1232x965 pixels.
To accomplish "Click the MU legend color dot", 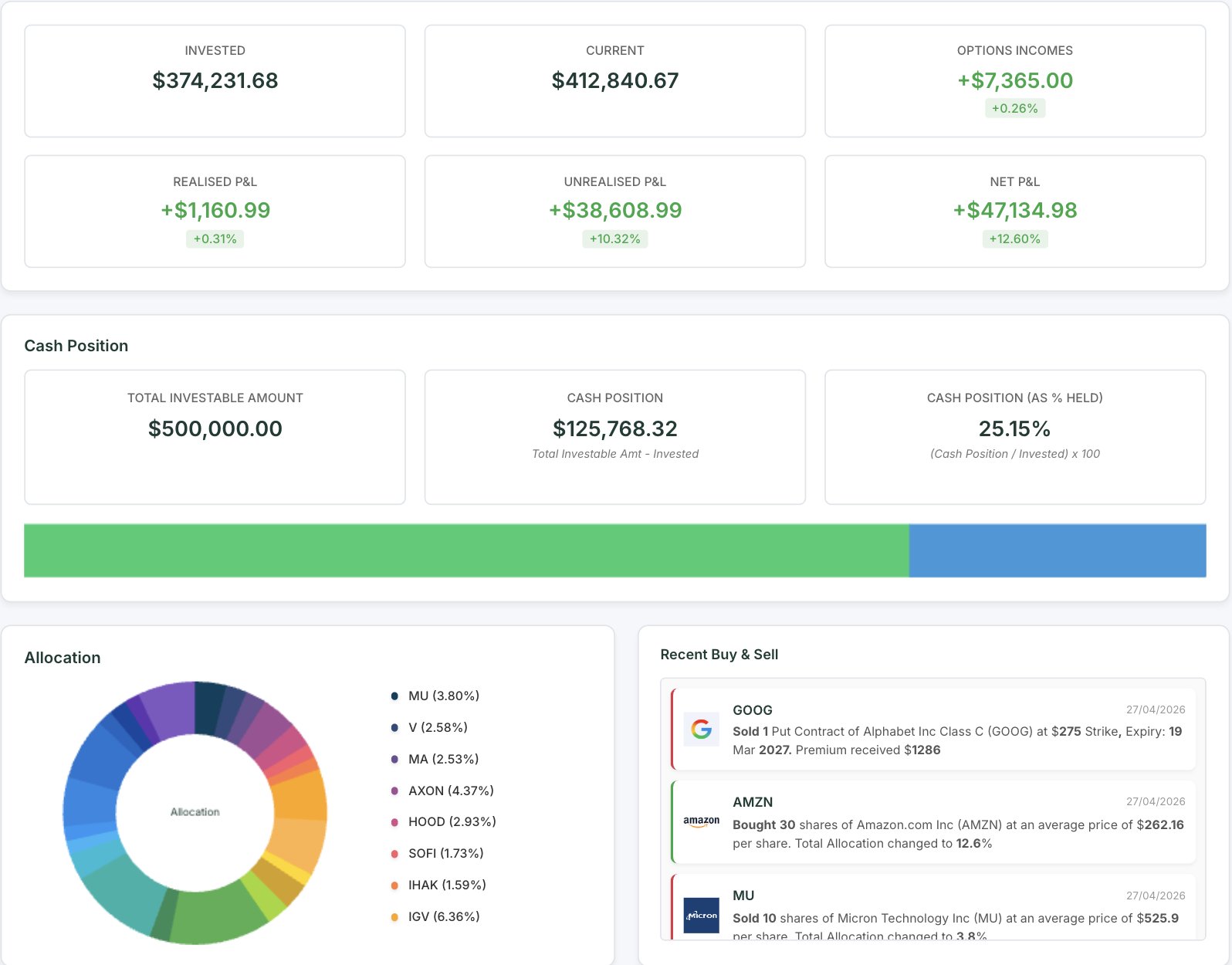I will pyautogui.click(x=394, y=696).
